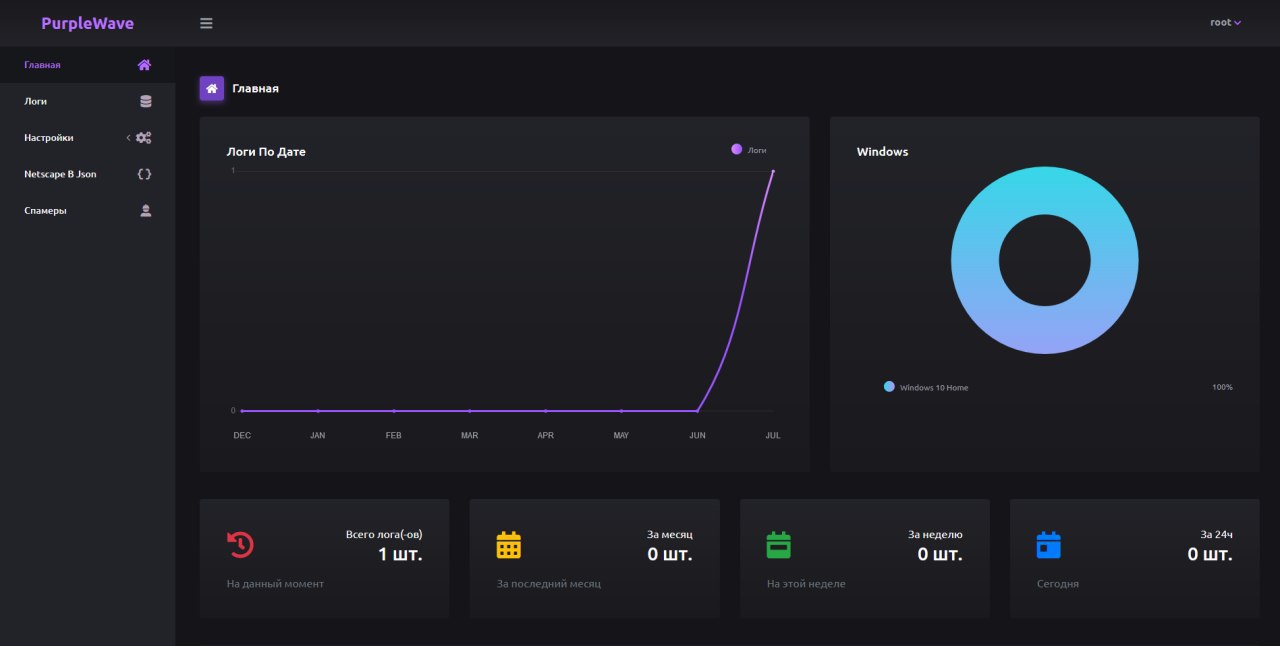Image resolution: width=1280 pixels, height=646 pixels.
Task: Toggle the Логи series in chart legend
Action: pos(749,150)
